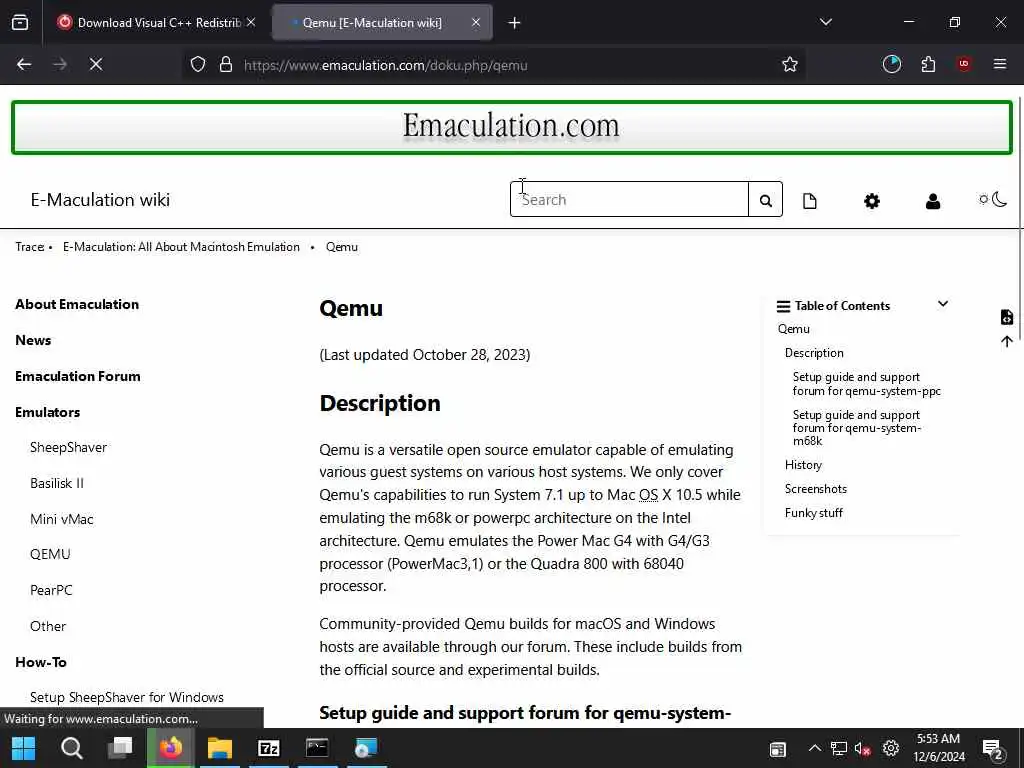
Task: Open About Emaculation in sidebar
Action: click(77, 304)
